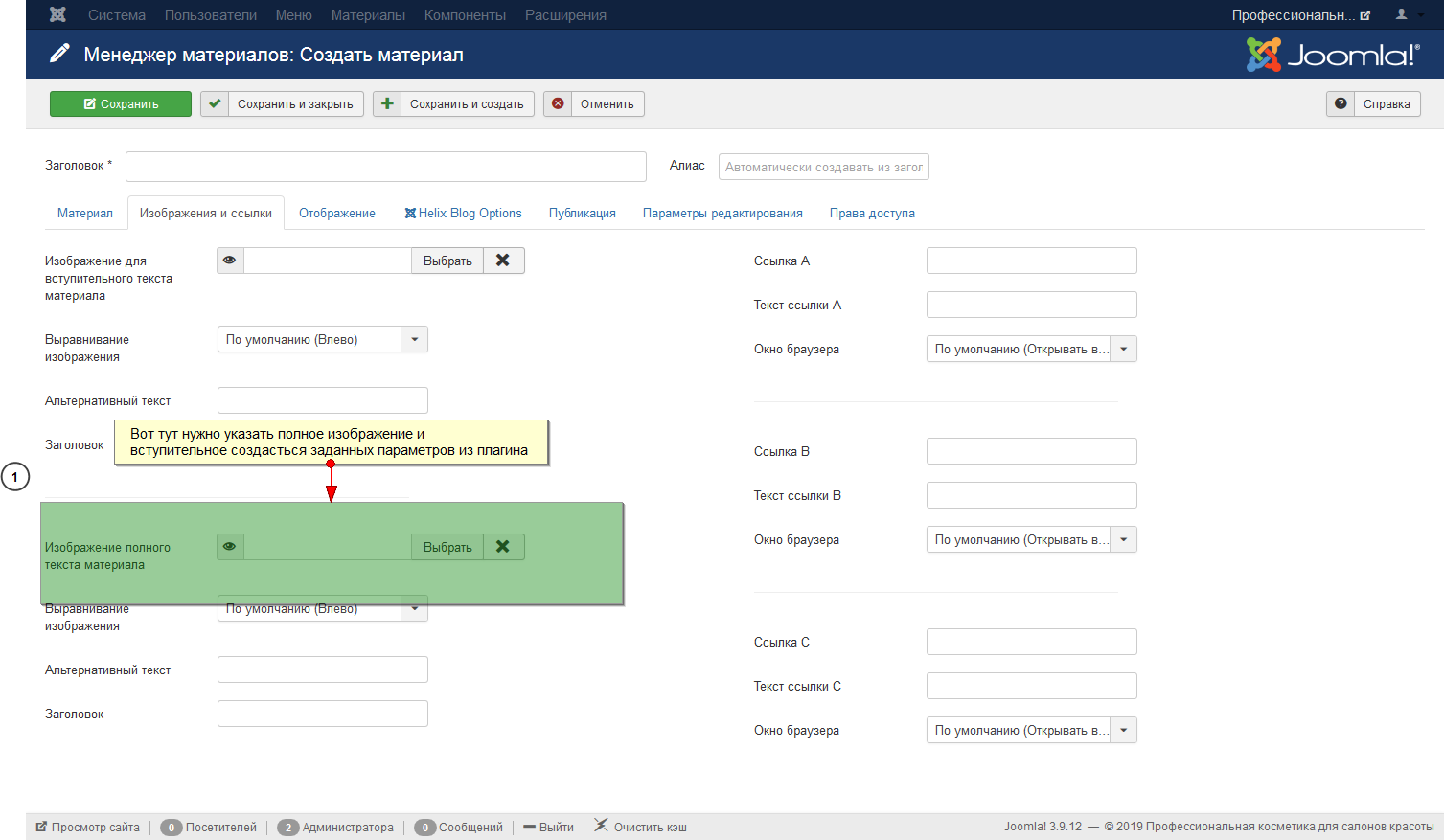Screen dimensions: 1444x840
Task: Open alignment dropdown for intro text image
Action: point(323,340)
